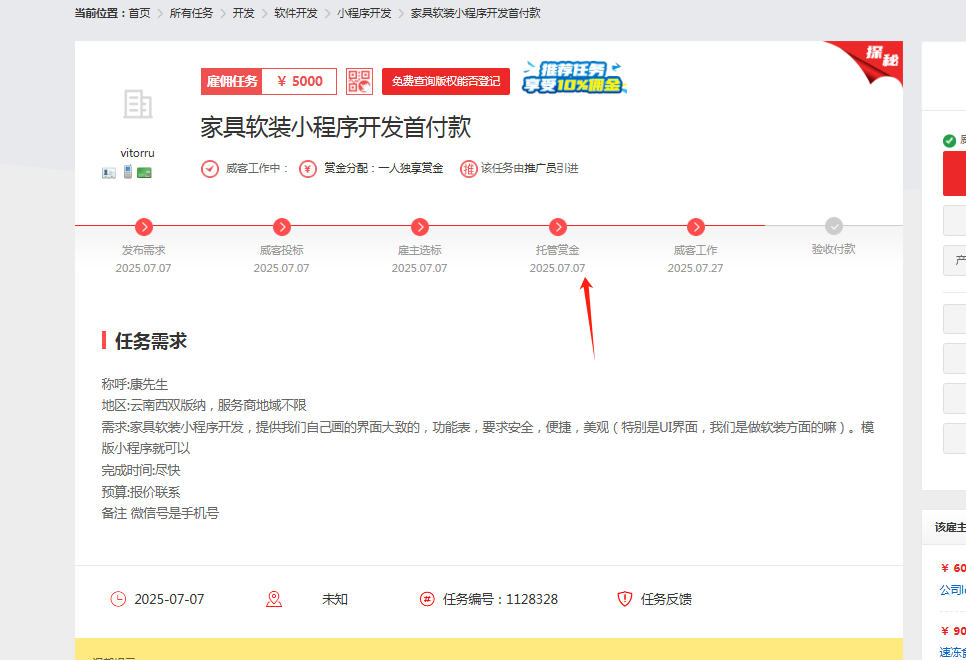Click the bank card verification icon under vitorru
The width and height of the screenshot is (966, 660).
(x=144, y=172)
